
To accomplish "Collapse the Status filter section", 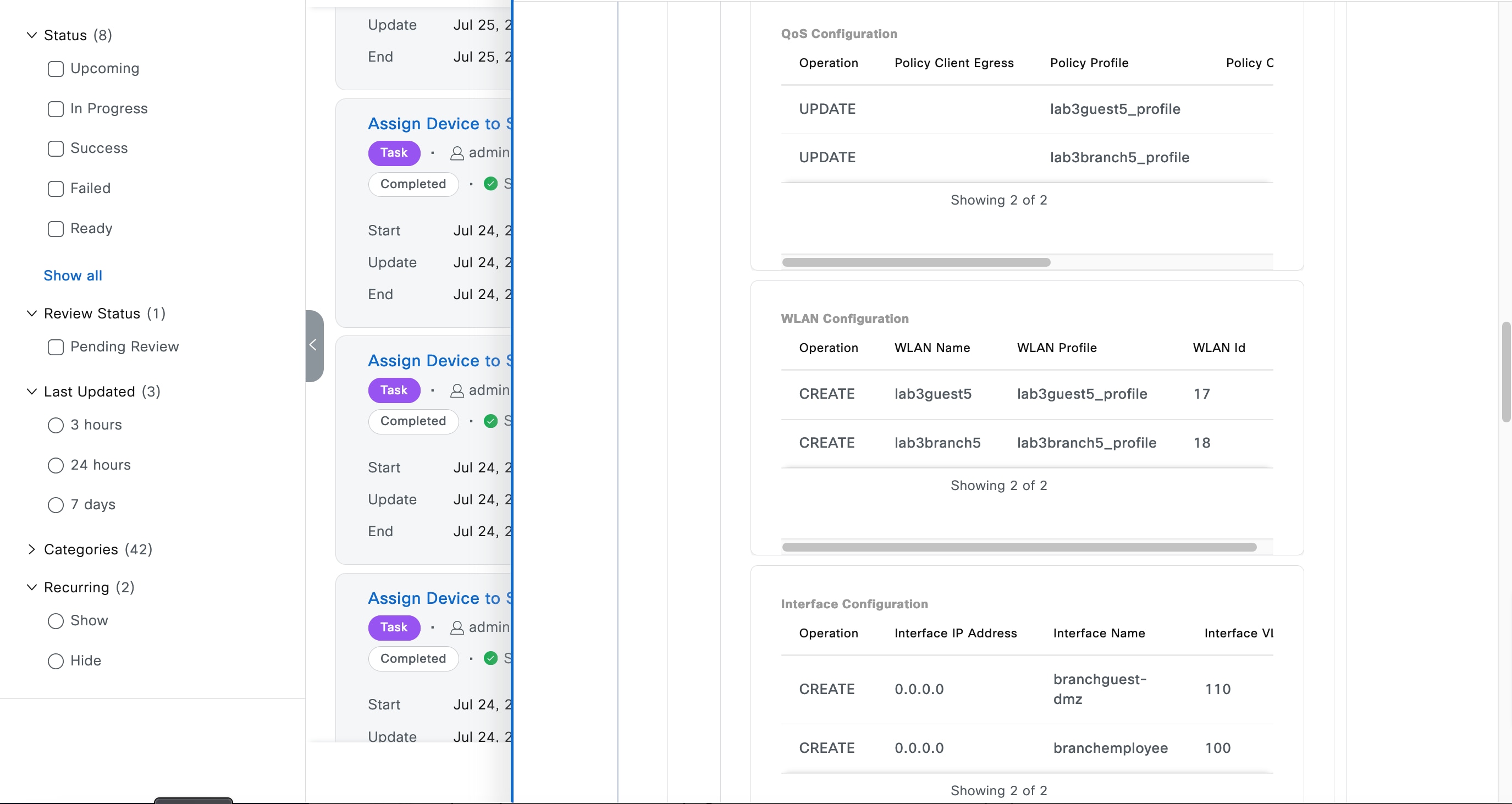I will click(32, 35).
